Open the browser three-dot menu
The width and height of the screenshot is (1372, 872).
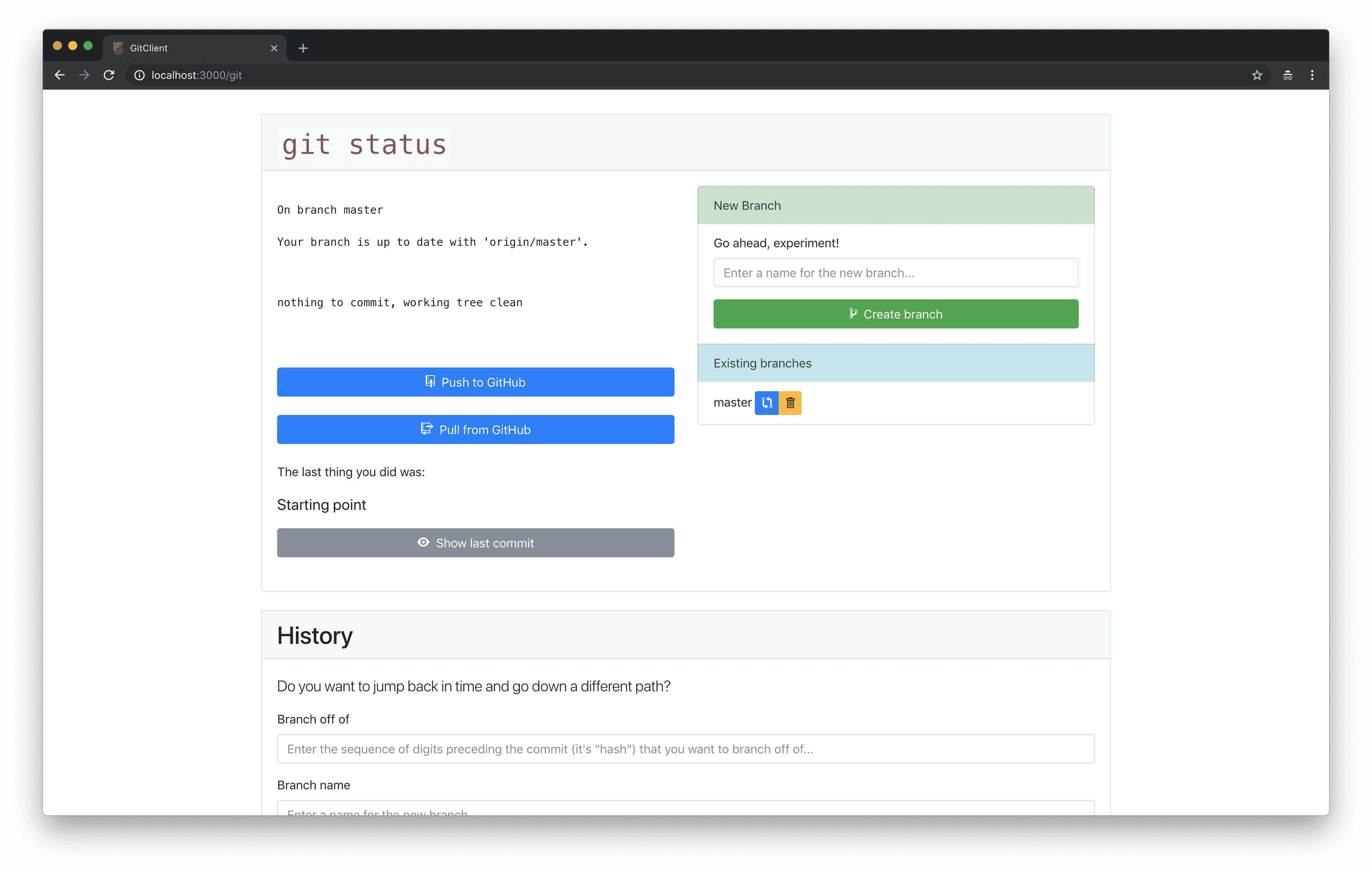pyautogui.click(x=1312, y=75)
